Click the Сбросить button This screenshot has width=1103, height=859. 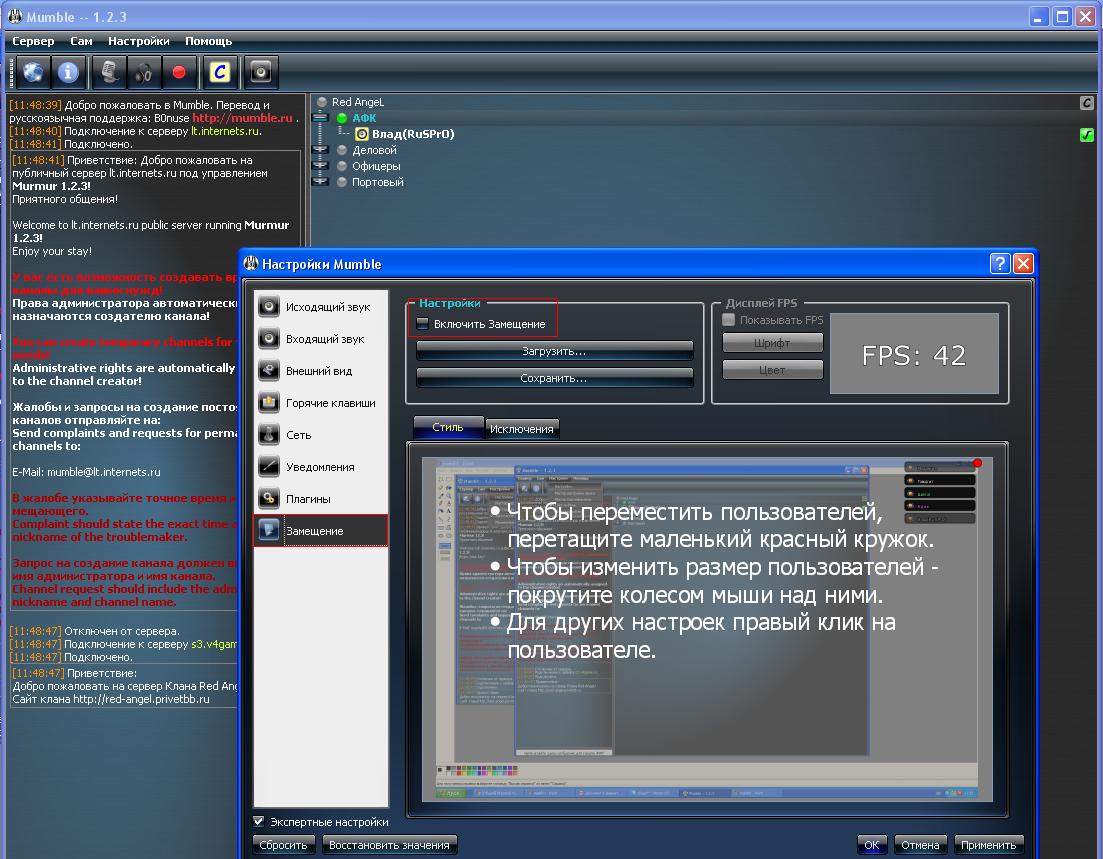pos(283,844)
